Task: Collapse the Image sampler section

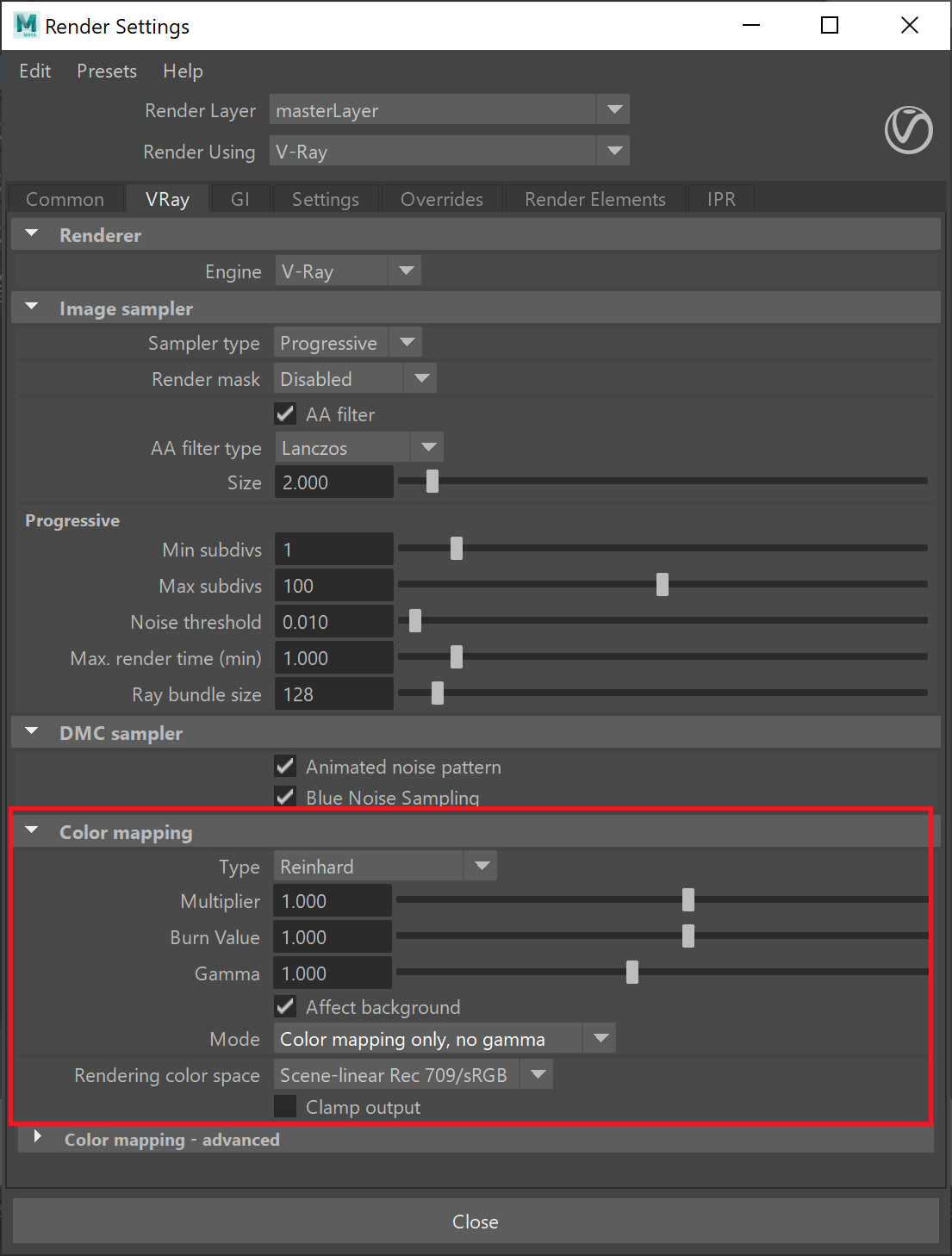Action: pyautogui.click(x=33, y=307)
